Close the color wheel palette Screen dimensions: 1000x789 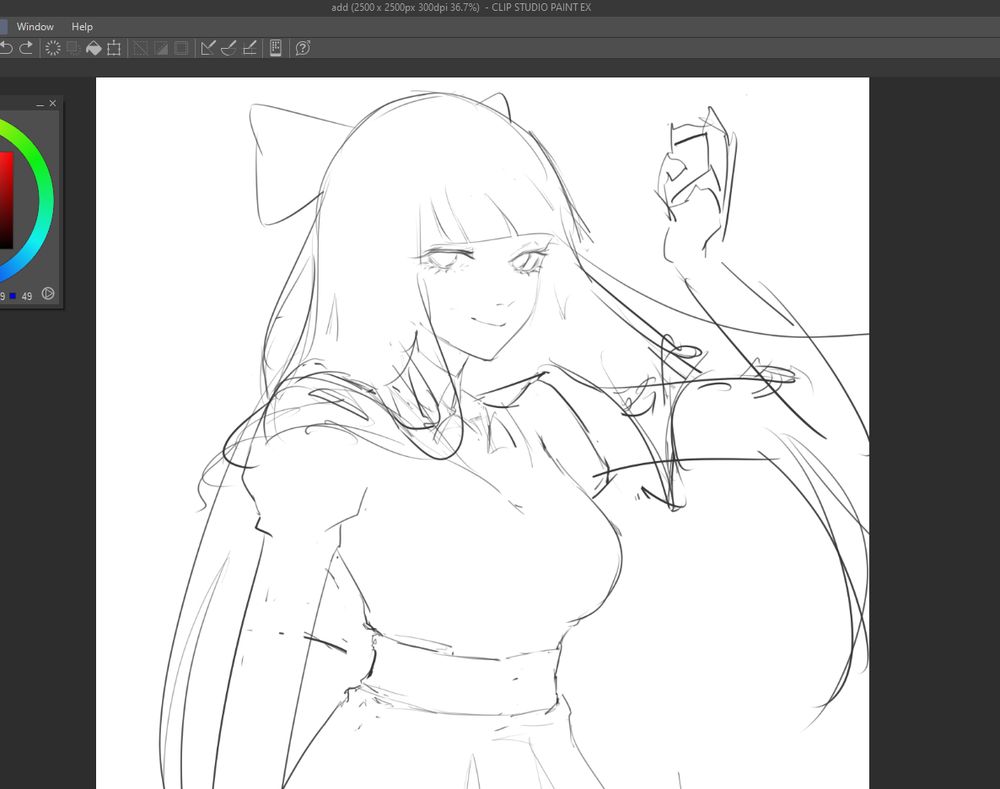click(52, 103)
